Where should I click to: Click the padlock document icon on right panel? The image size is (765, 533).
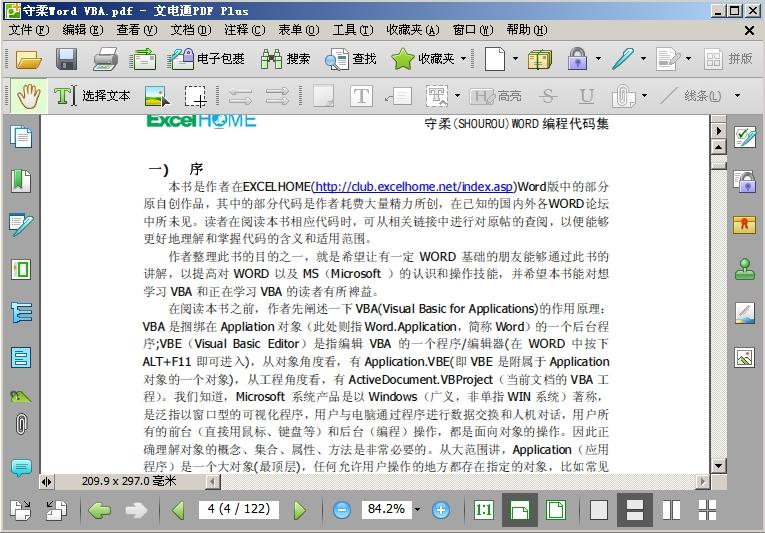click(x=745, y=181)
